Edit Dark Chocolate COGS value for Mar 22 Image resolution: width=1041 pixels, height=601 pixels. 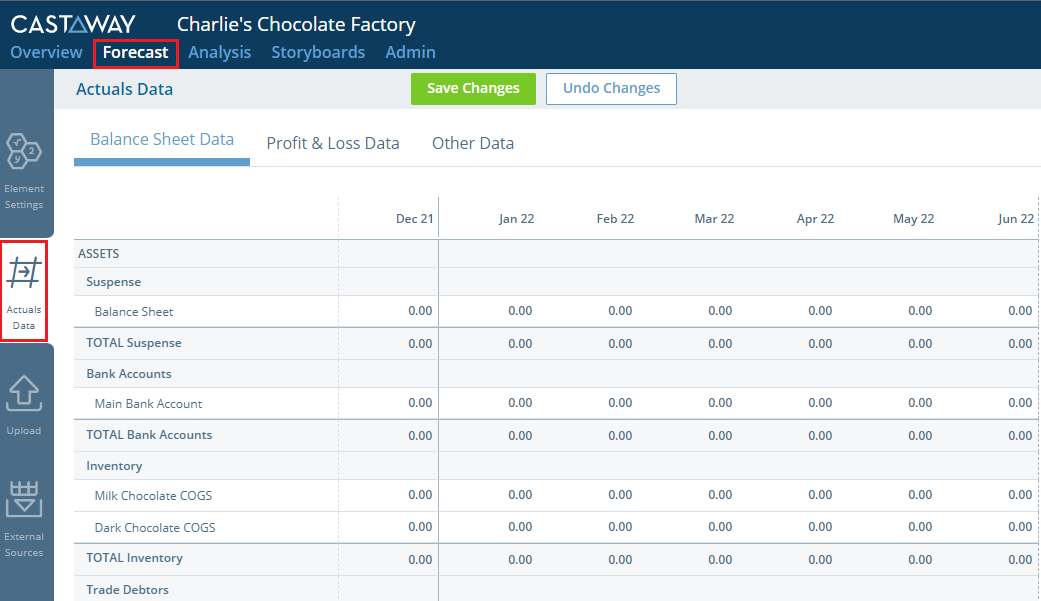[x=720, y=527]
